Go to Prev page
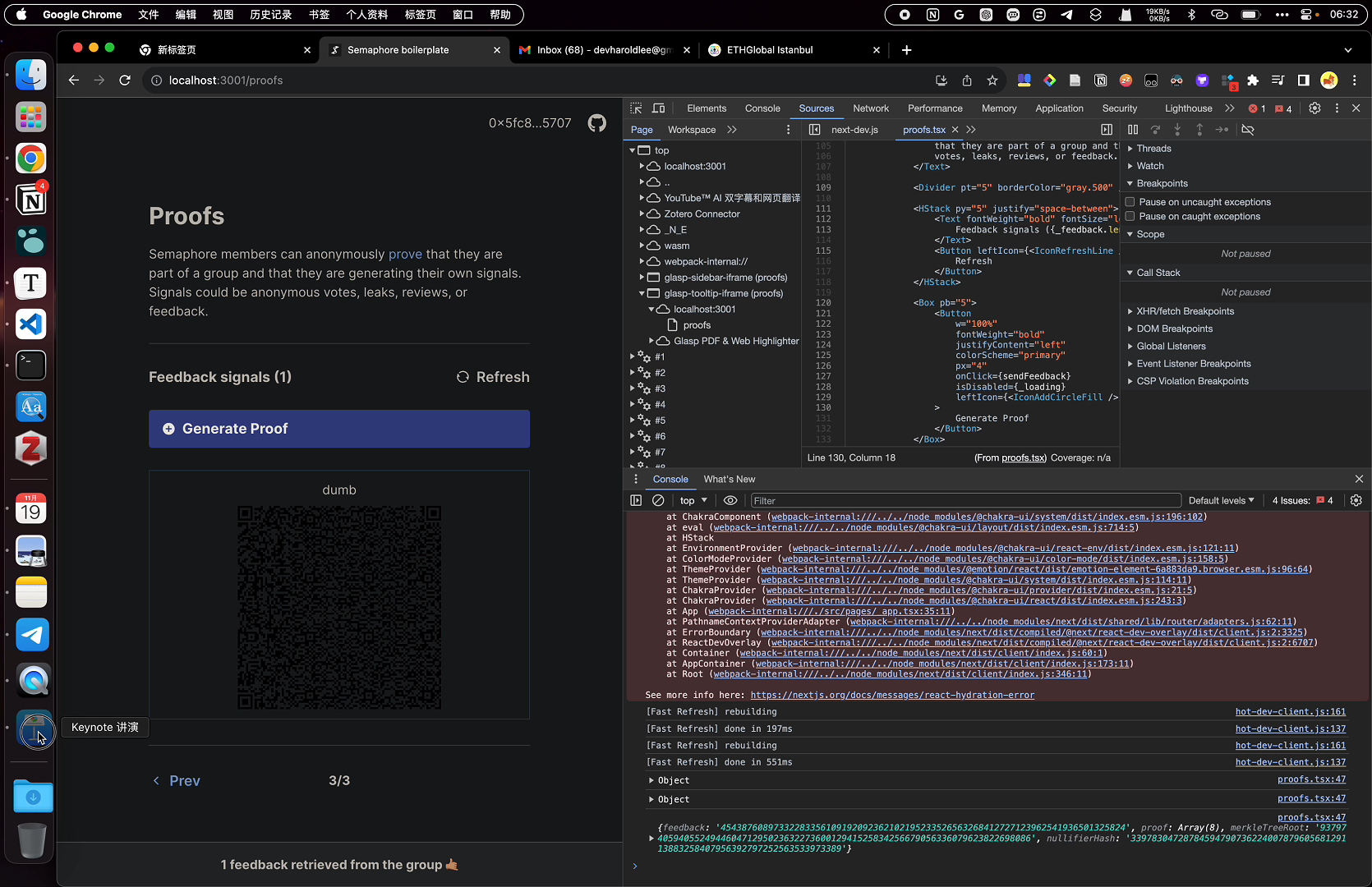 [x=177, y=780]
